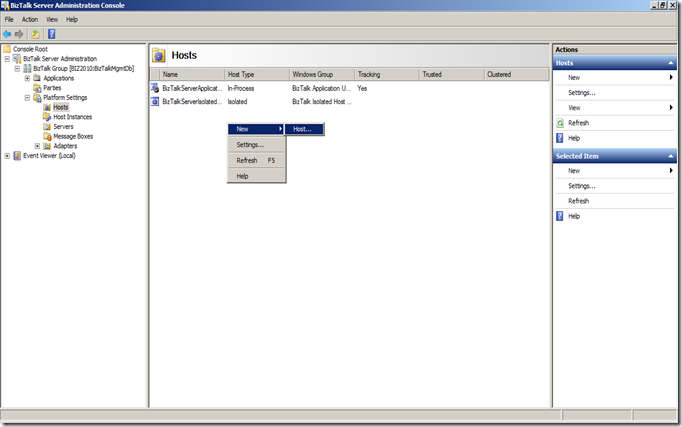Open the Help menu in menu bar

72,20
